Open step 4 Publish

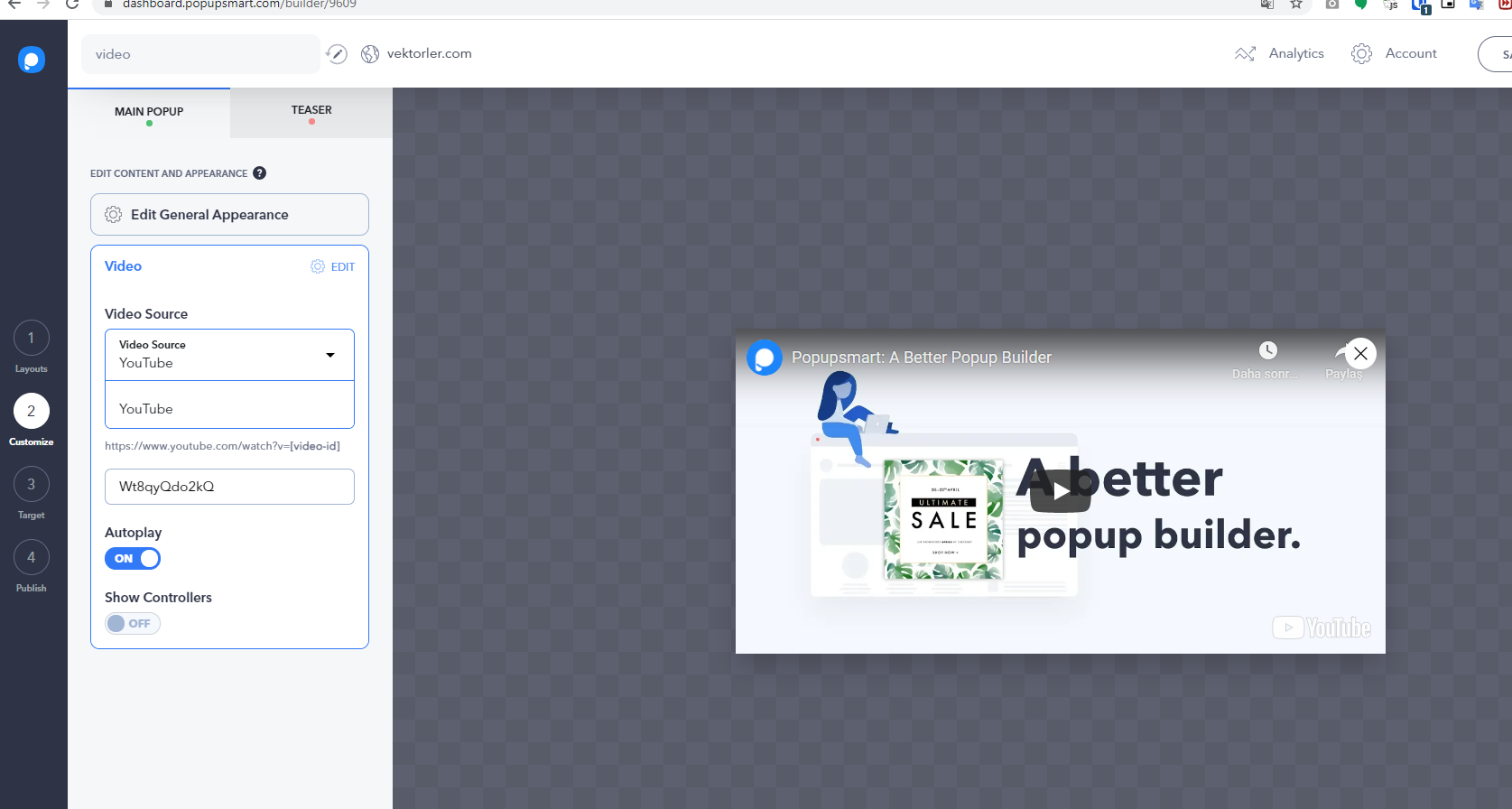point(32,558)
